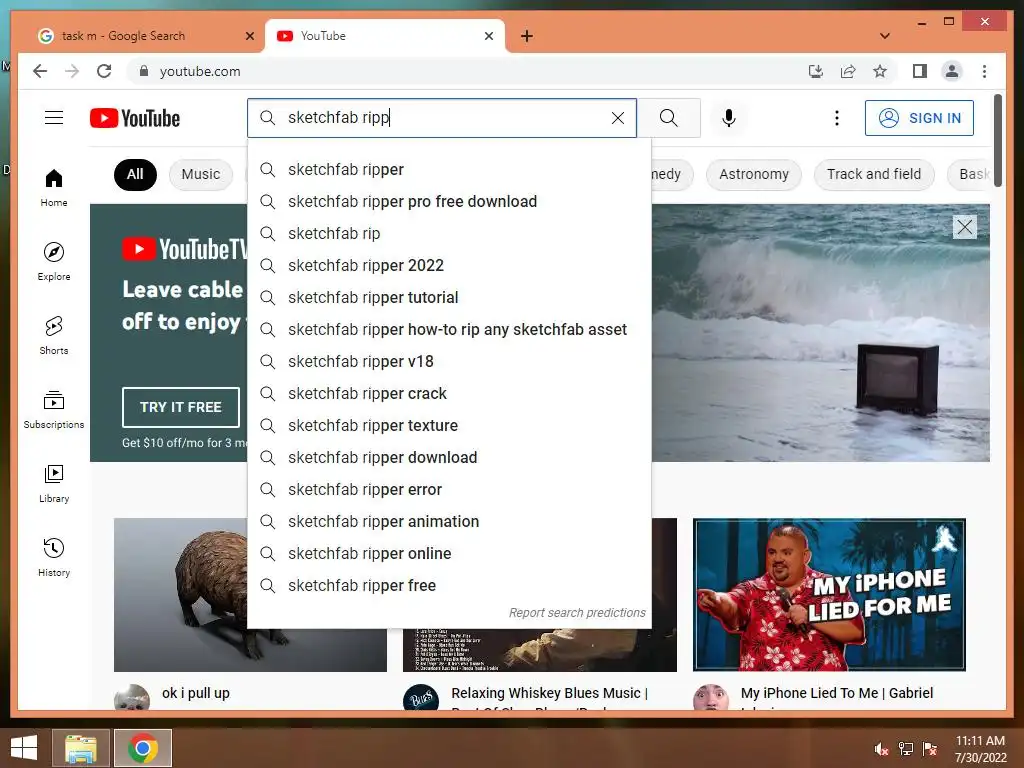Open the Chrome profile icon
The height and width of the screenshot is (768, 1024).
pyautogui.click(x=952, y=71)
